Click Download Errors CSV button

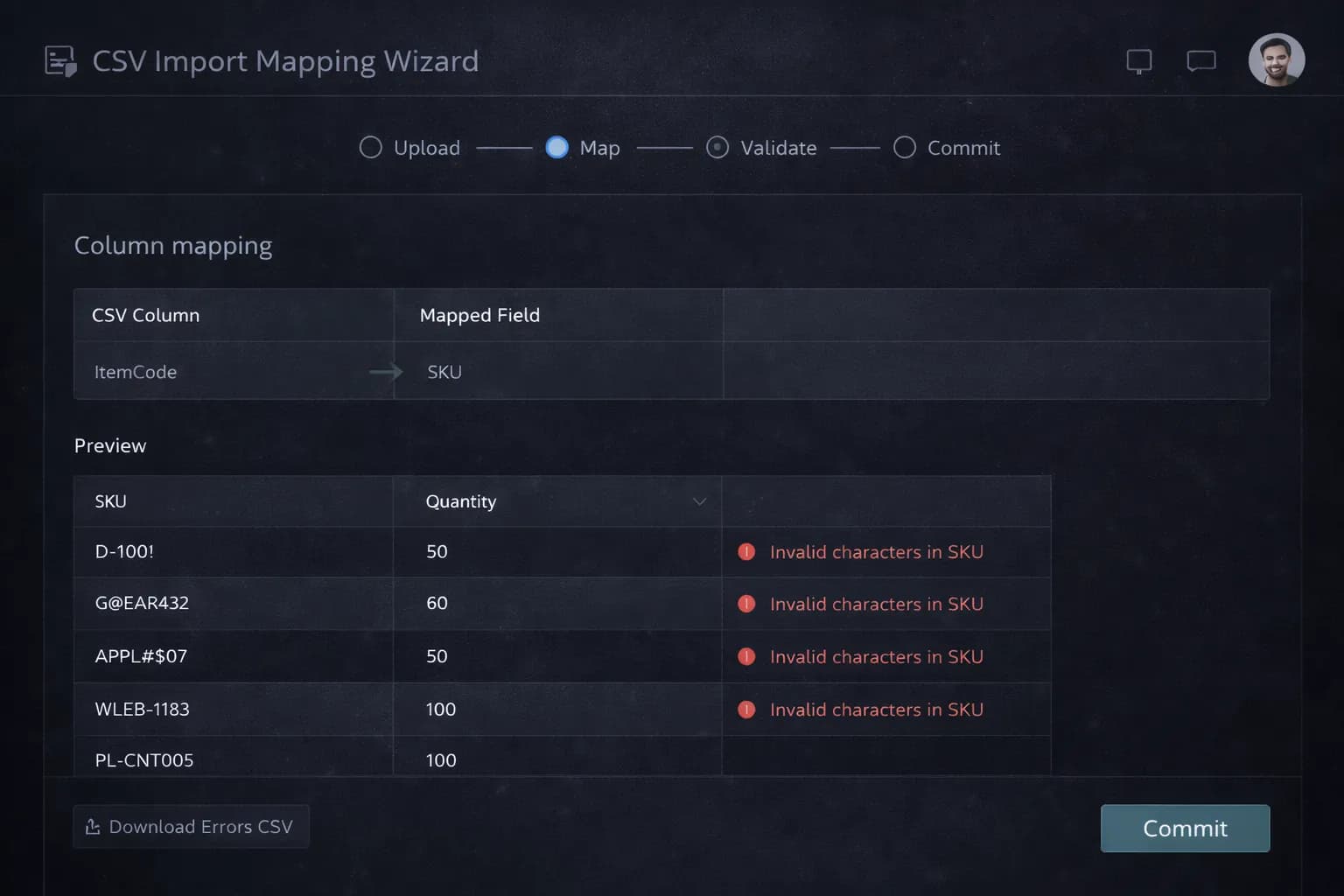point(191,827)
